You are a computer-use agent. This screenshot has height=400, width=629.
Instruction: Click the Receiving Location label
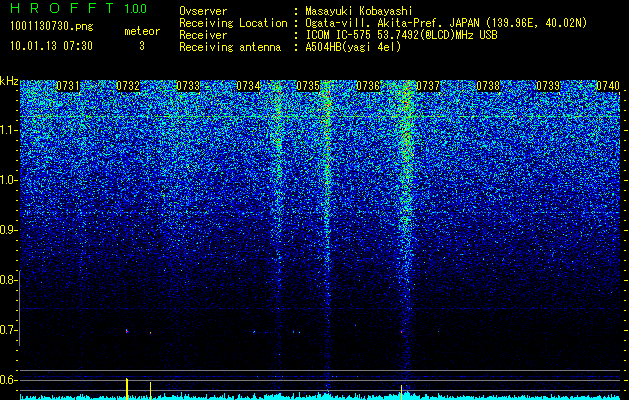(x=233, y=23)
